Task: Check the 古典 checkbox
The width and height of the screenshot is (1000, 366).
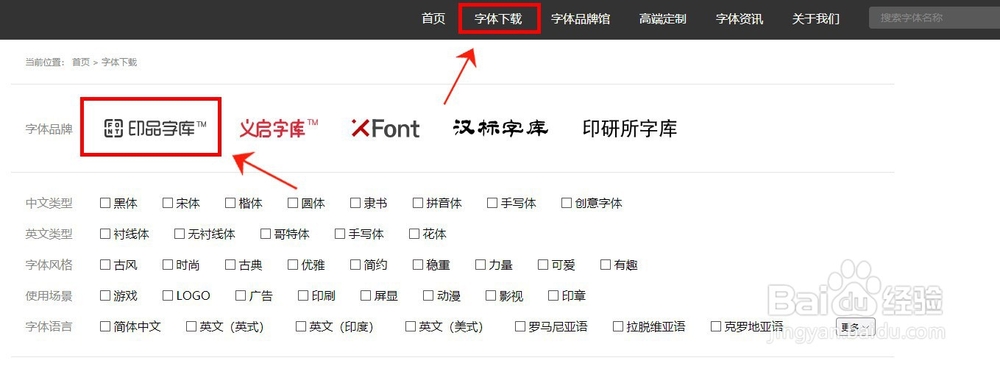Action: (x=230, y=265)
